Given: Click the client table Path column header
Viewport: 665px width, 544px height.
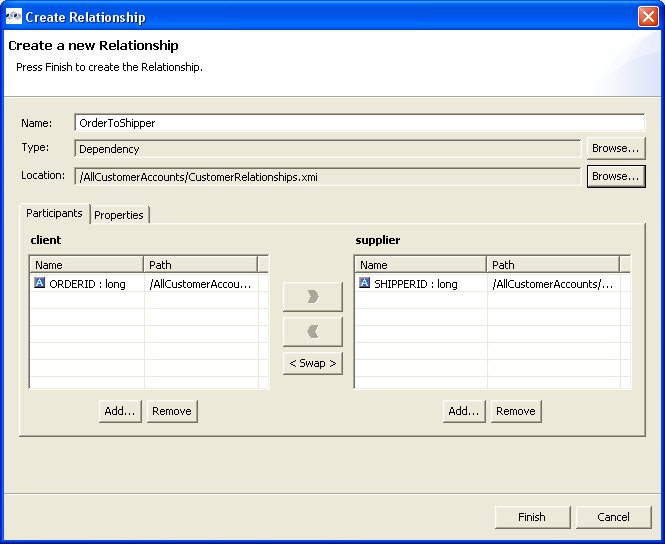Looking at the screenshot, I should coord(200,265).
